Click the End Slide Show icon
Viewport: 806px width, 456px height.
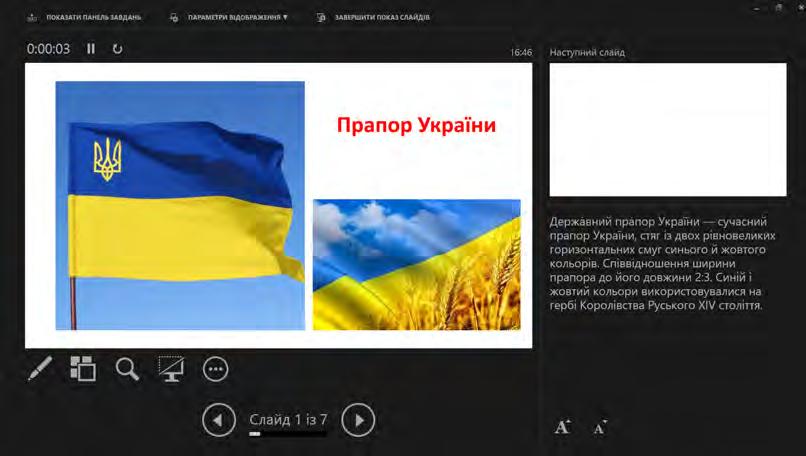pyautogui.click(x=321, y=17)
